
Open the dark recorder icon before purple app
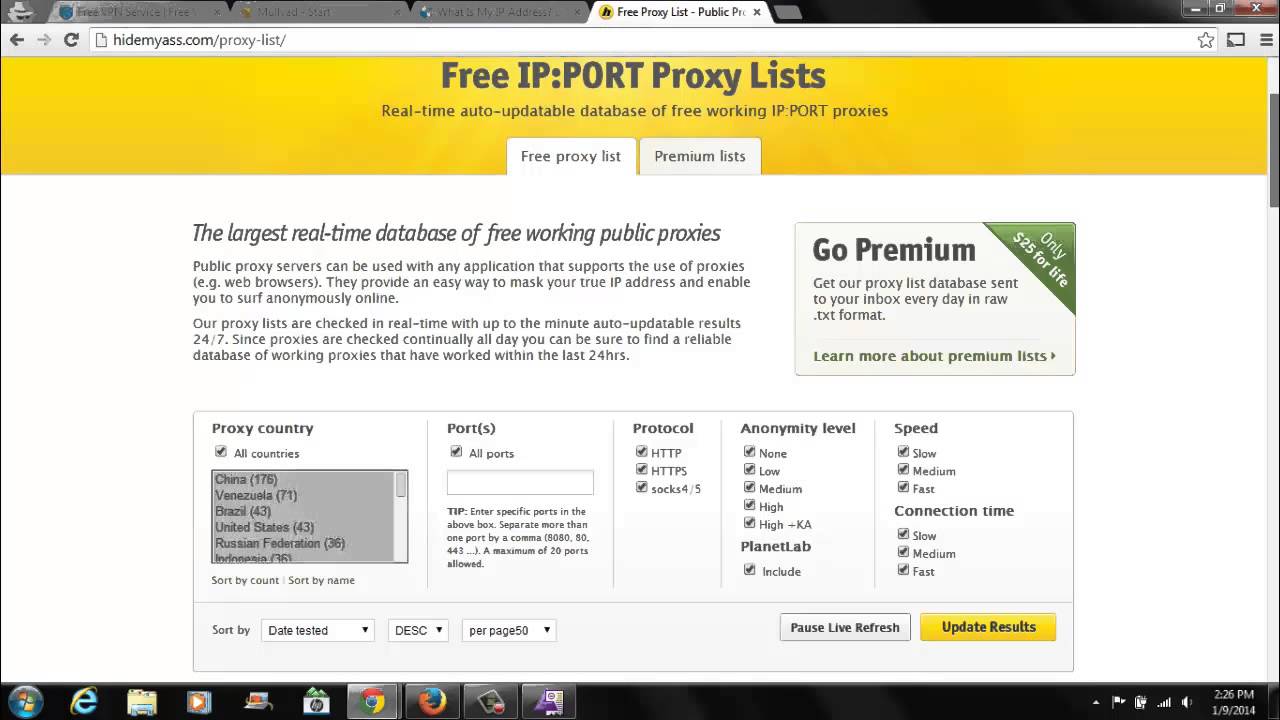point(491,701)
